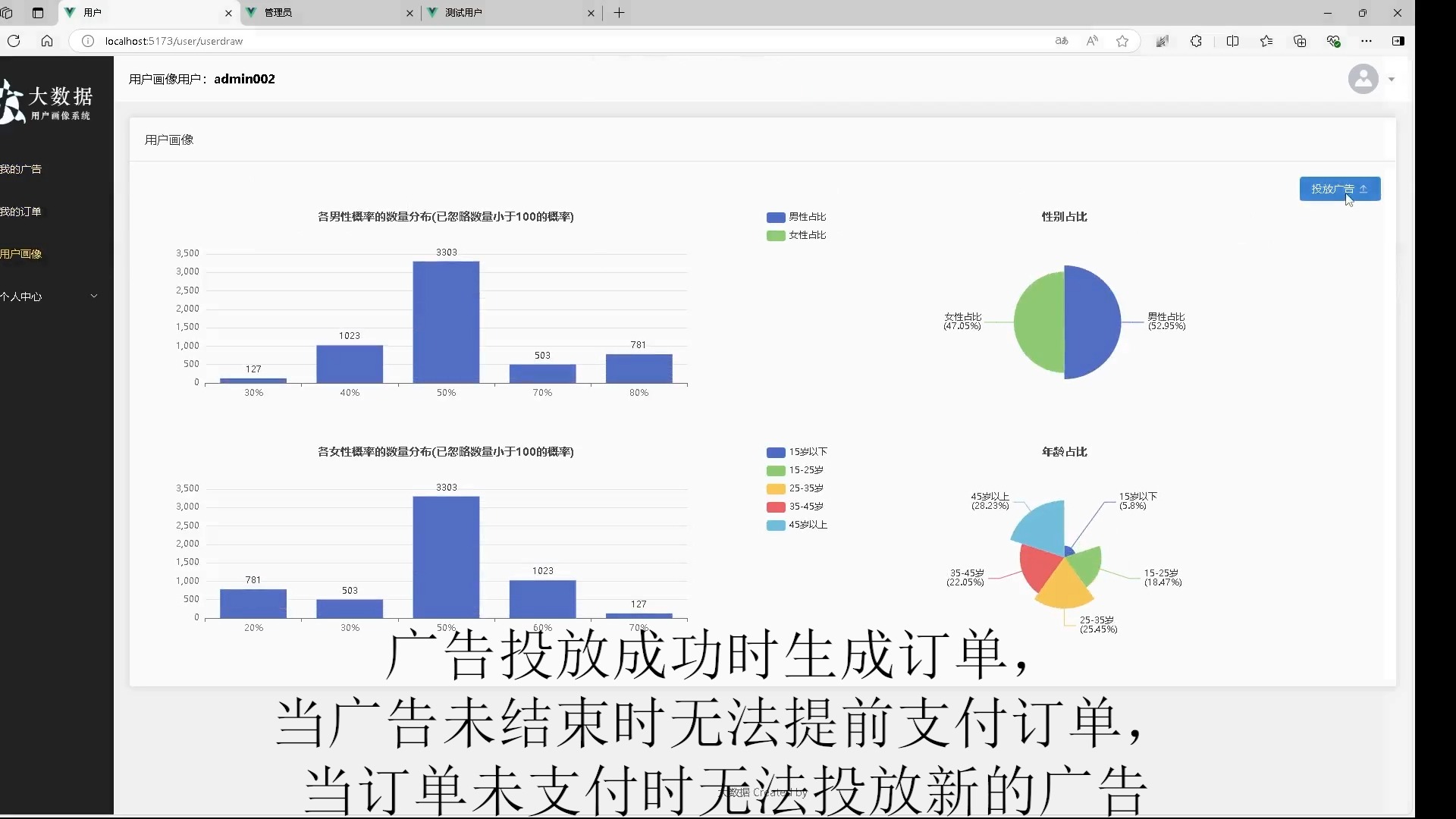Go to browser home page

[47, 41]
